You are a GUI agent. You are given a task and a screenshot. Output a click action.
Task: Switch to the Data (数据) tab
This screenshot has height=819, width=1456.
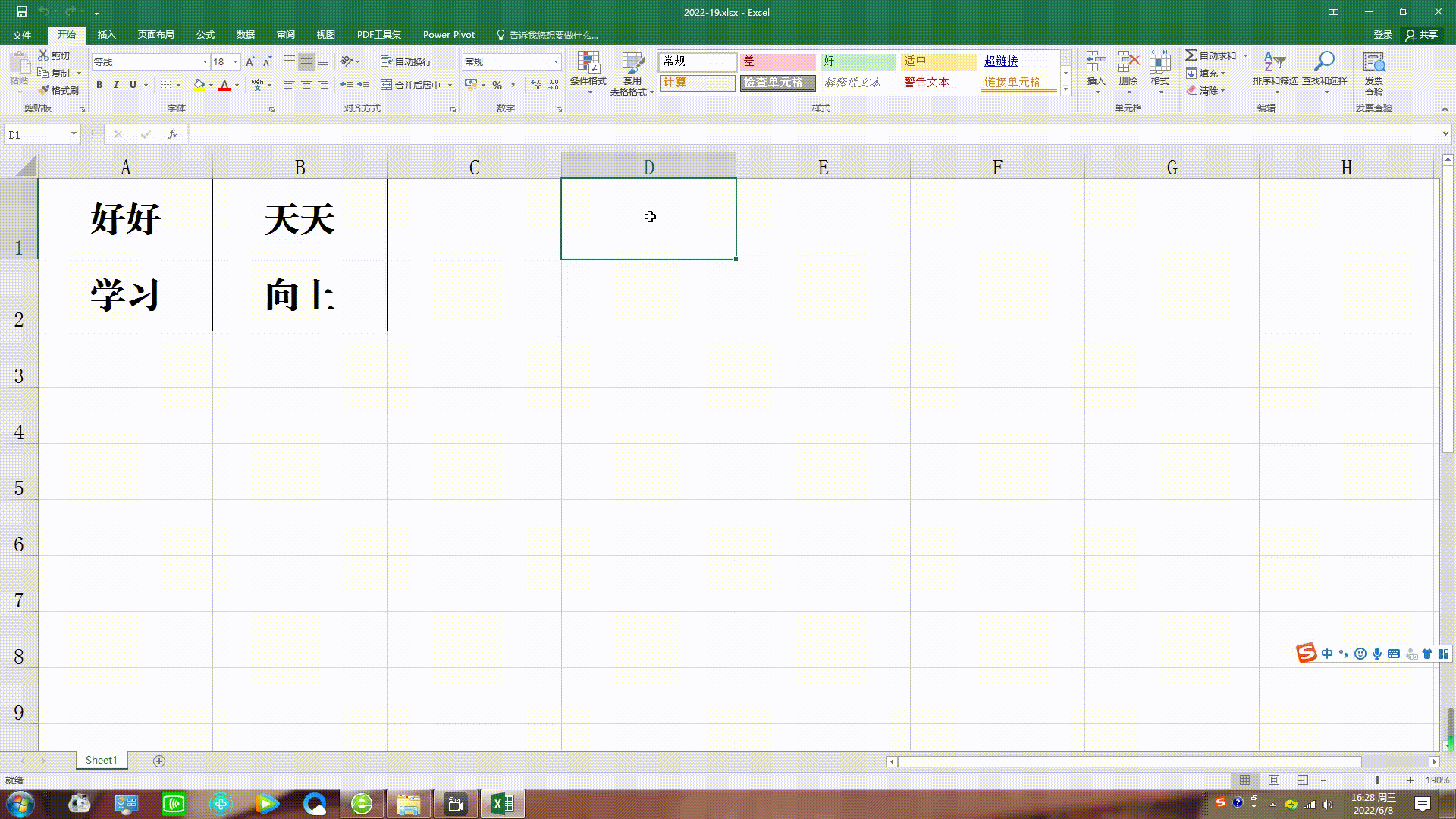point(245,35)
